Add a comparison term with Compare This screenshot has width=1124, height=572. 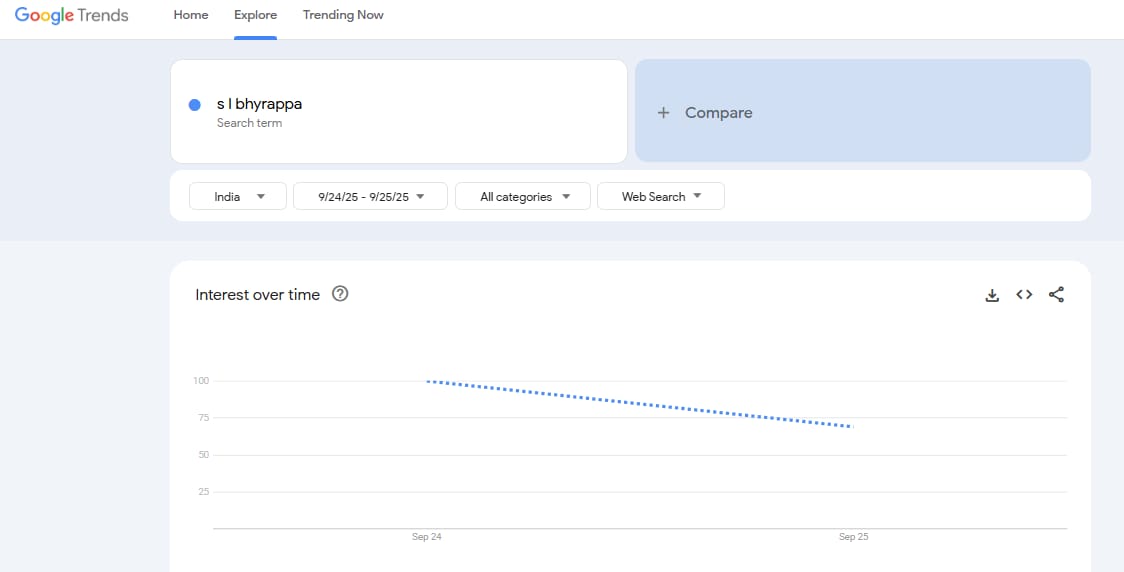tap(862, 111)
